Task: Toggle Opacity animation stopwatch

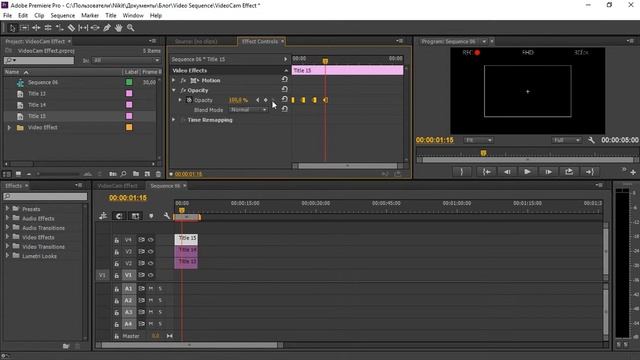Action: (x=189, y=100)
